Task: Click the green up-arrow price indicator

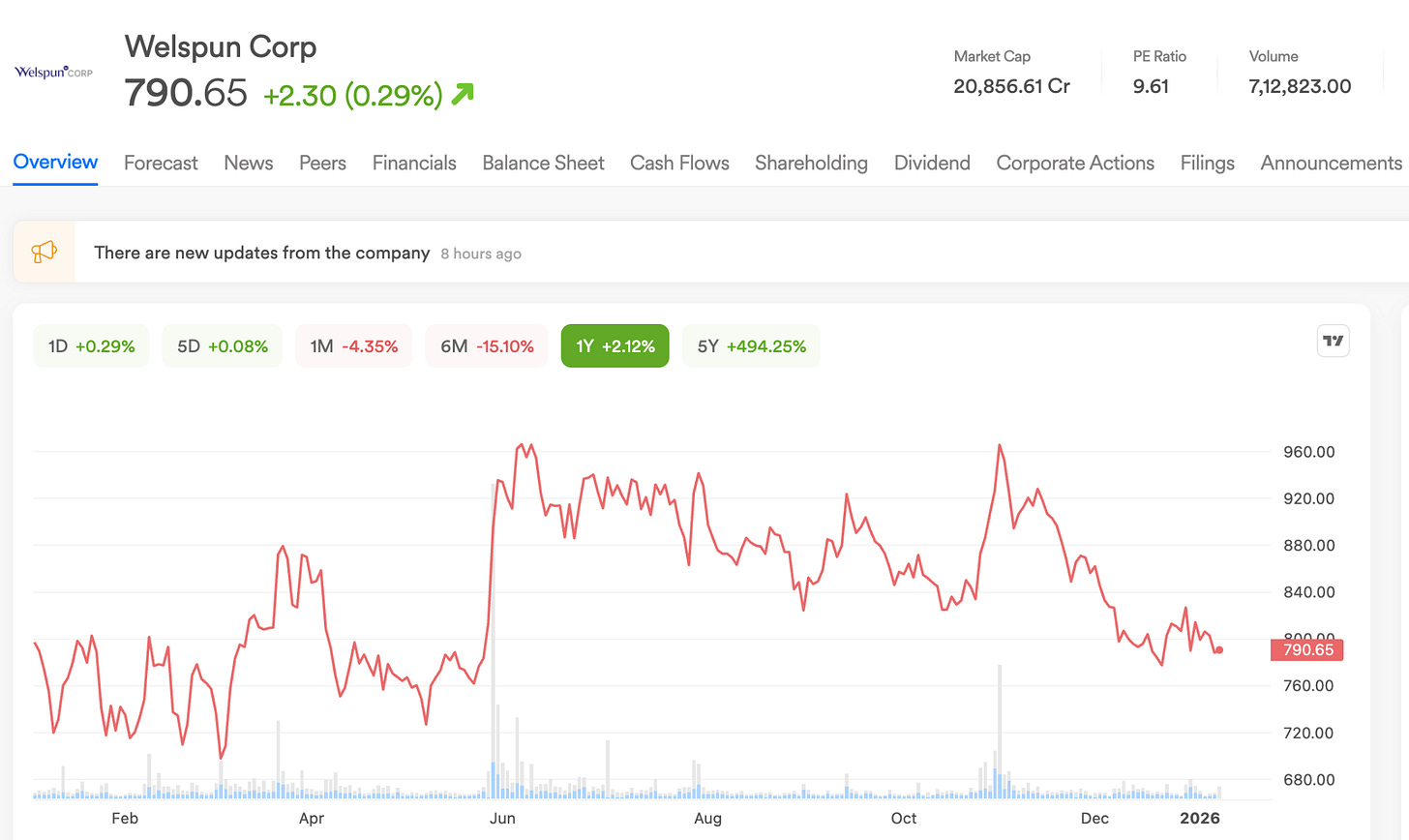Action: (463, 94)
